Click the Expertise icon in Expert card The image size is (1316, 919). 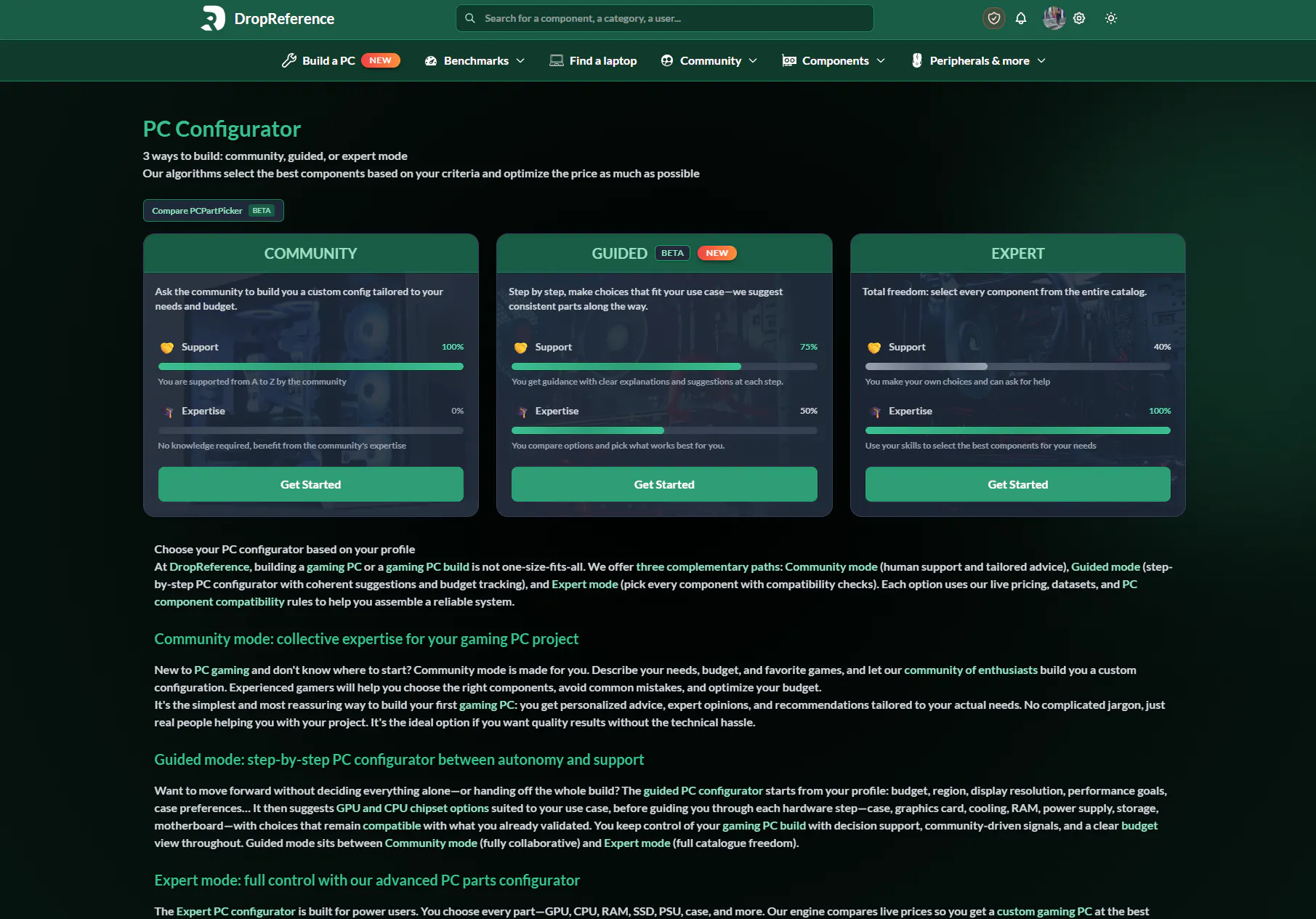pyautogui.click(x=876, y=412)
